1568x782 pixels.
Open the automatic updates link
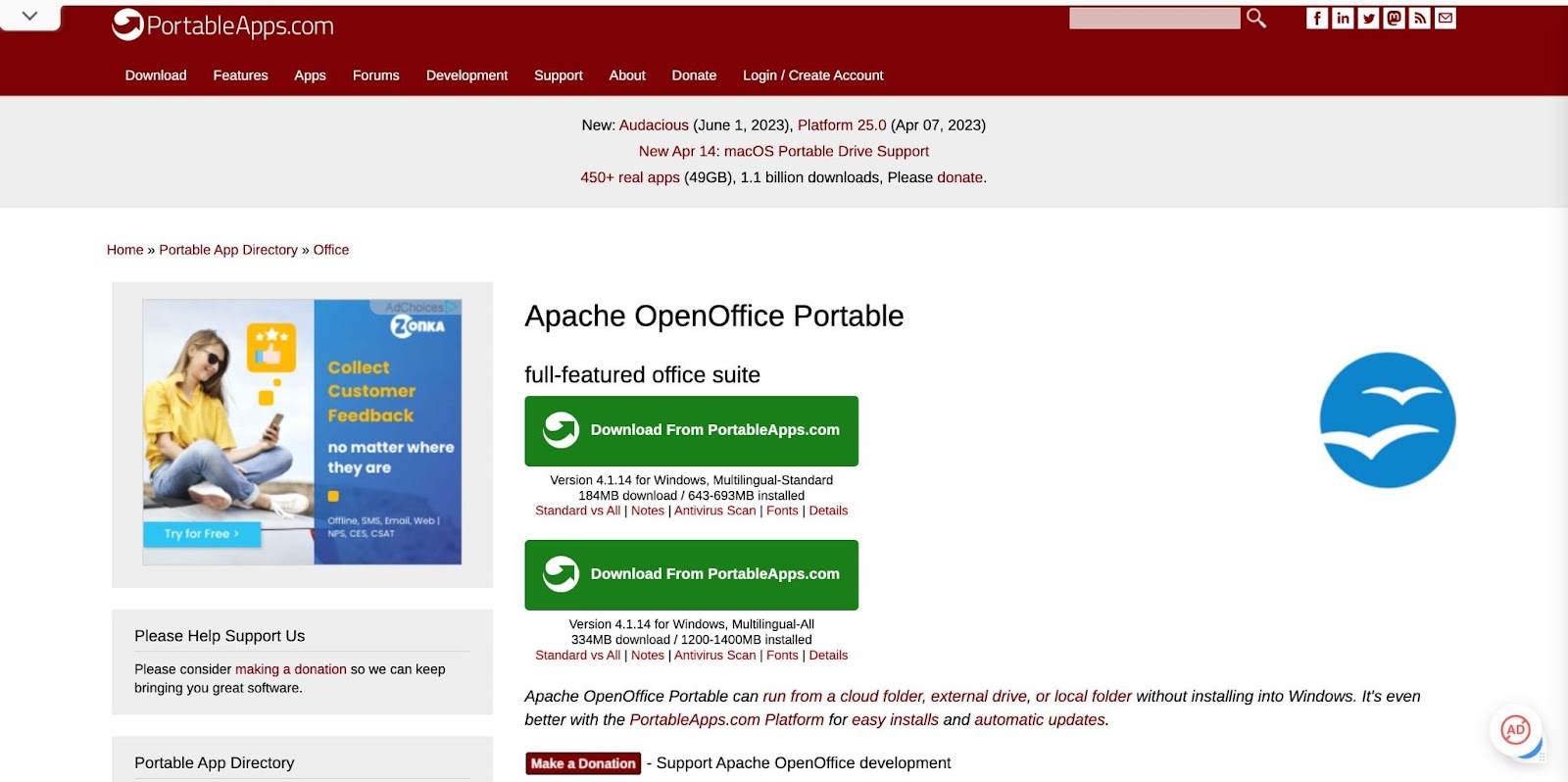click(1040, 719)
